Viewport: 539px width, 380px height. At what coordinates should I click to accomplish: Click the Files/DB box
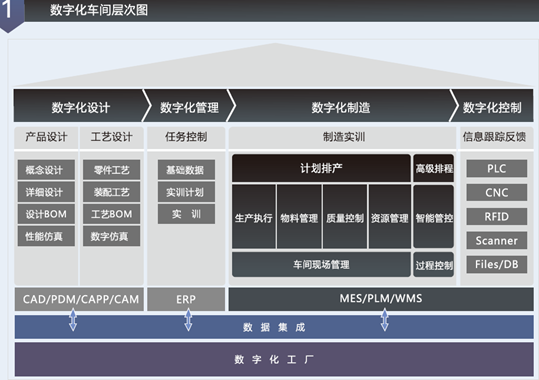pyautogui.click(x=496, y=264)
